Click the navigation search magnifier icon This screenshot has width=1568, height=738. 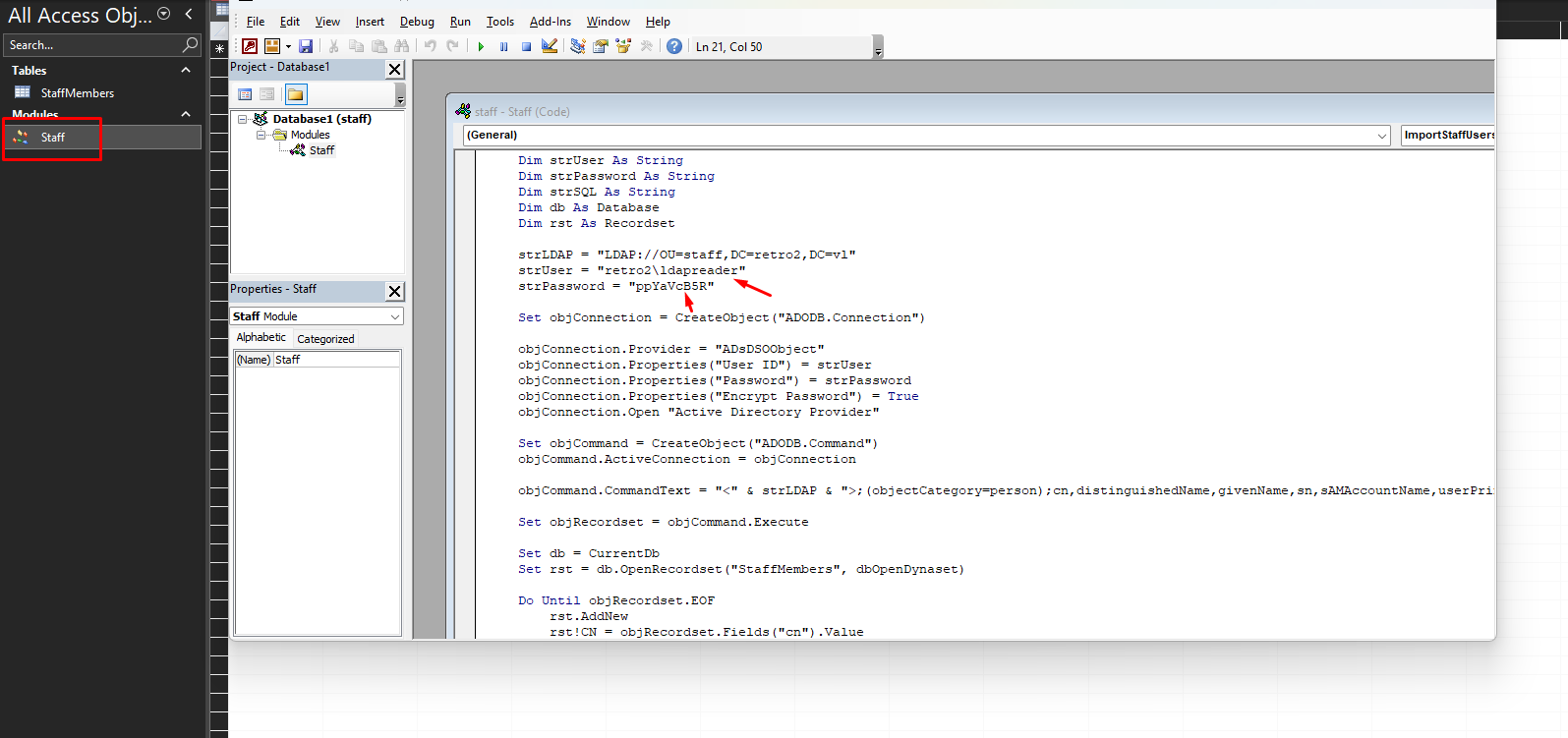click(x=191, y=45)
